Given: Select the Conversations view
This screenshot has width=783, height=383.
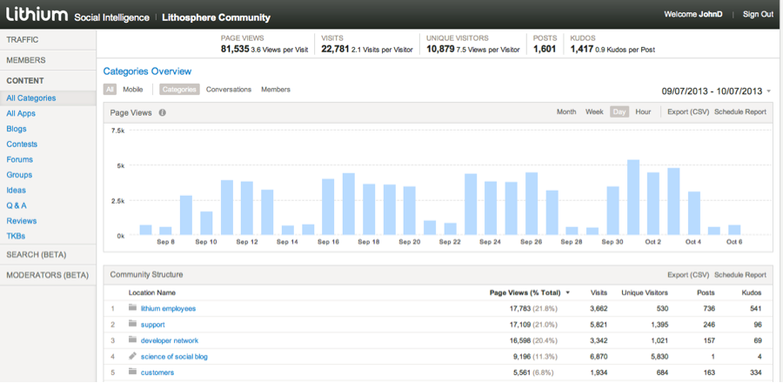Looking at the screenshot, I should point(228,89).
